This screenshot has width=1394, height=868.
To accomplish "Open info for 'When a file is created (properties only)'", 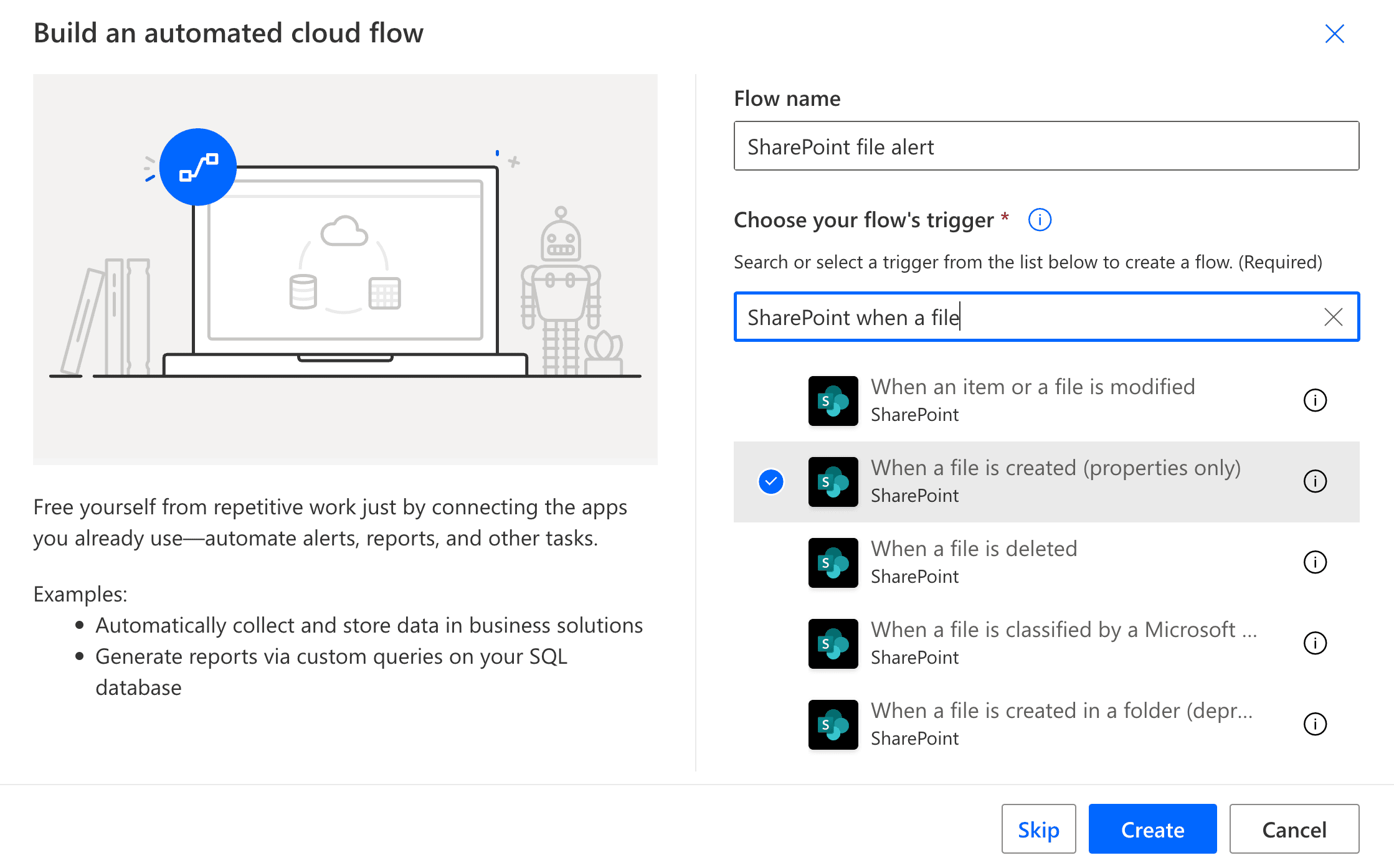I will pyautogui.click(x=1316, y=481).
